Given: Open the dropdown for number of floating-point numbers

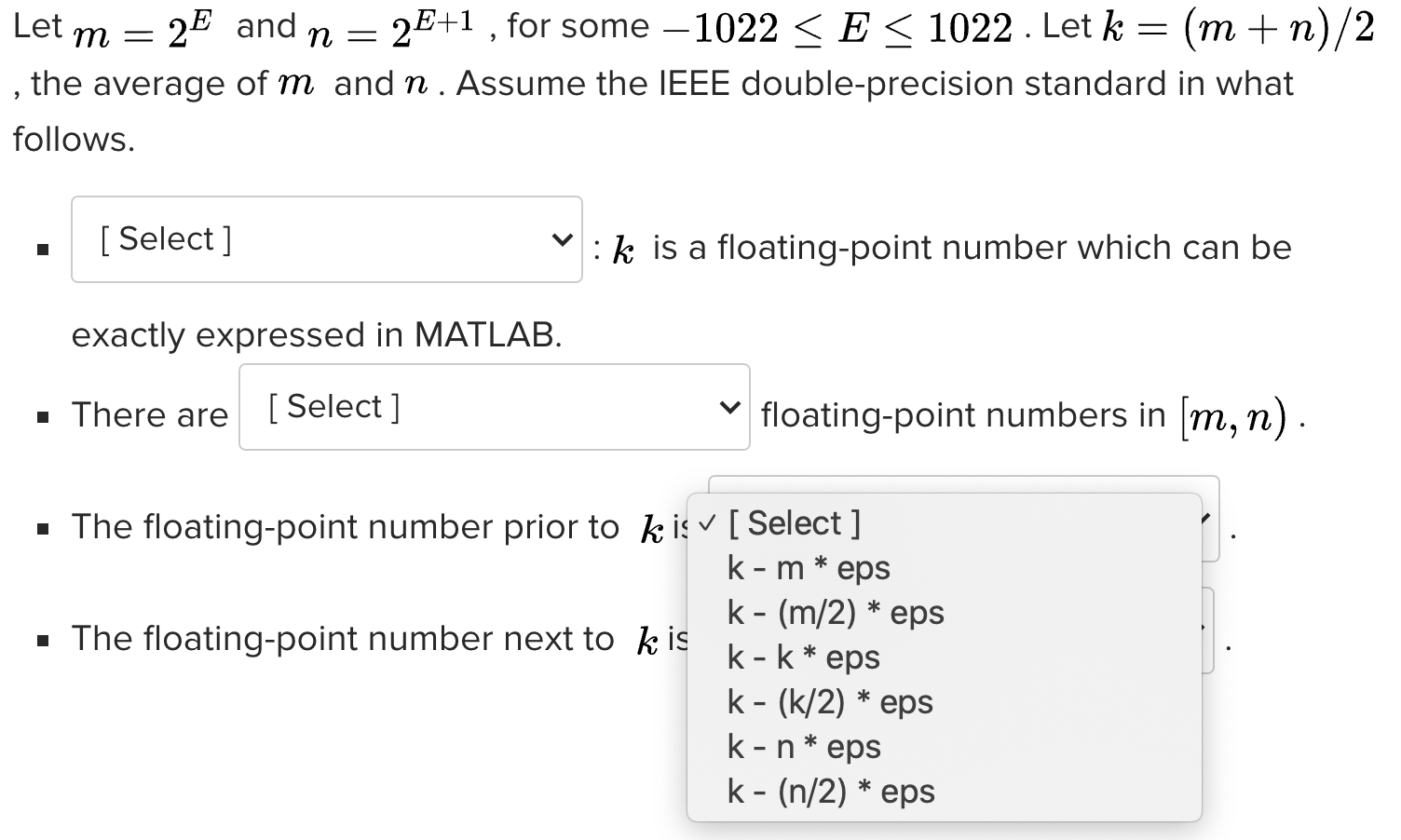Looking at the screenshot, I should click(494, 406).
